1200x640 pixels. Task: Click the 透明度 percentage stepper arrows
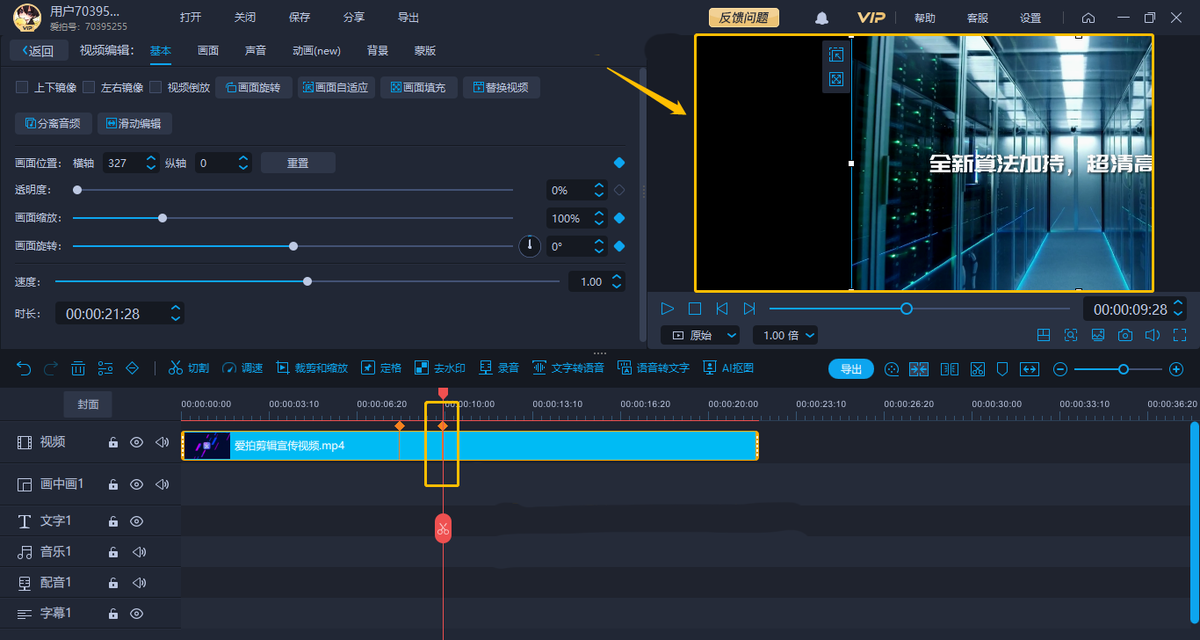(599, 190)
